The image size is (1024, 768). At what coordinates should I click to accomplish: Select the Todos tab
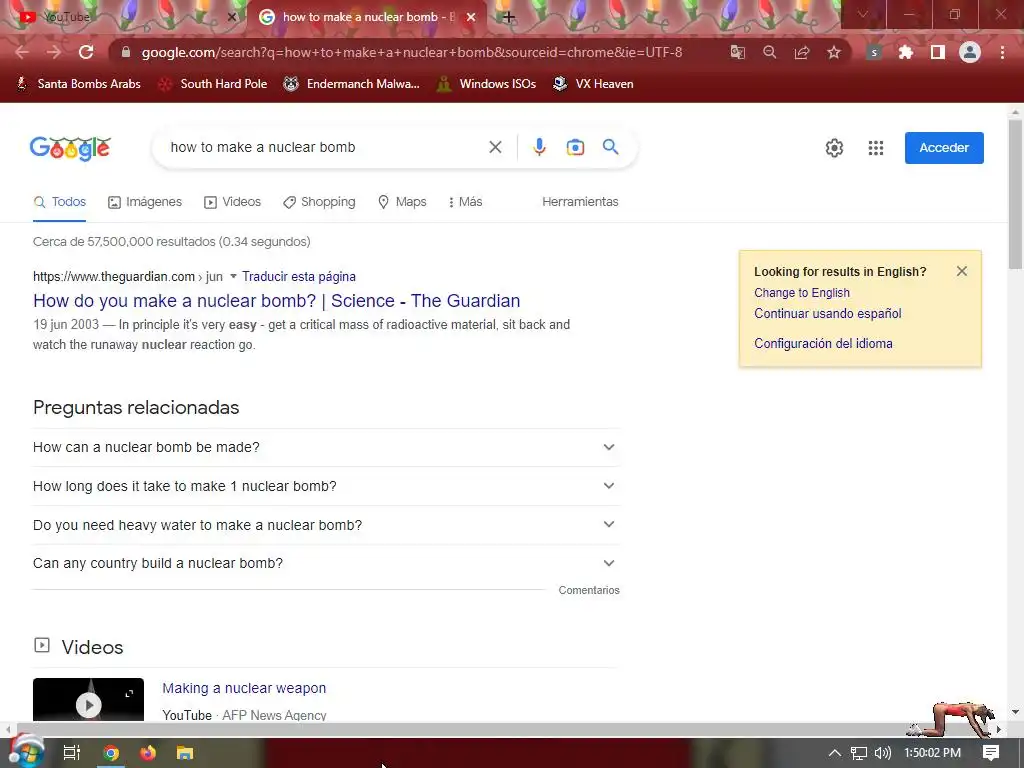click(x=59, y=202)
